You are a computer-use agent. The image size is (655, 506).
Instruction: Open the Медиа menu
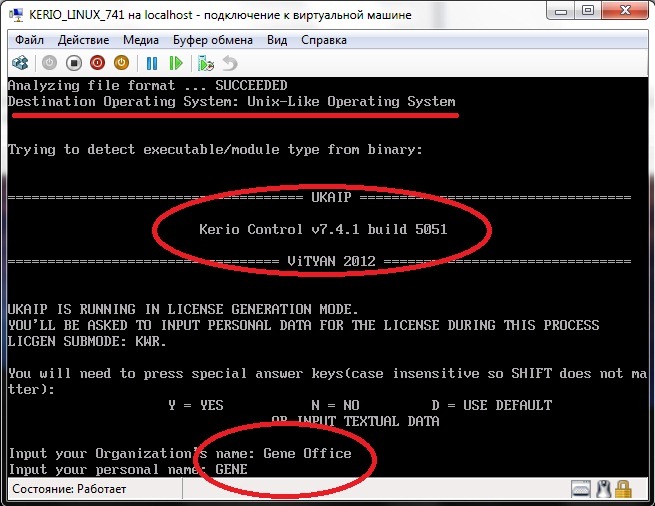(141, 40)
